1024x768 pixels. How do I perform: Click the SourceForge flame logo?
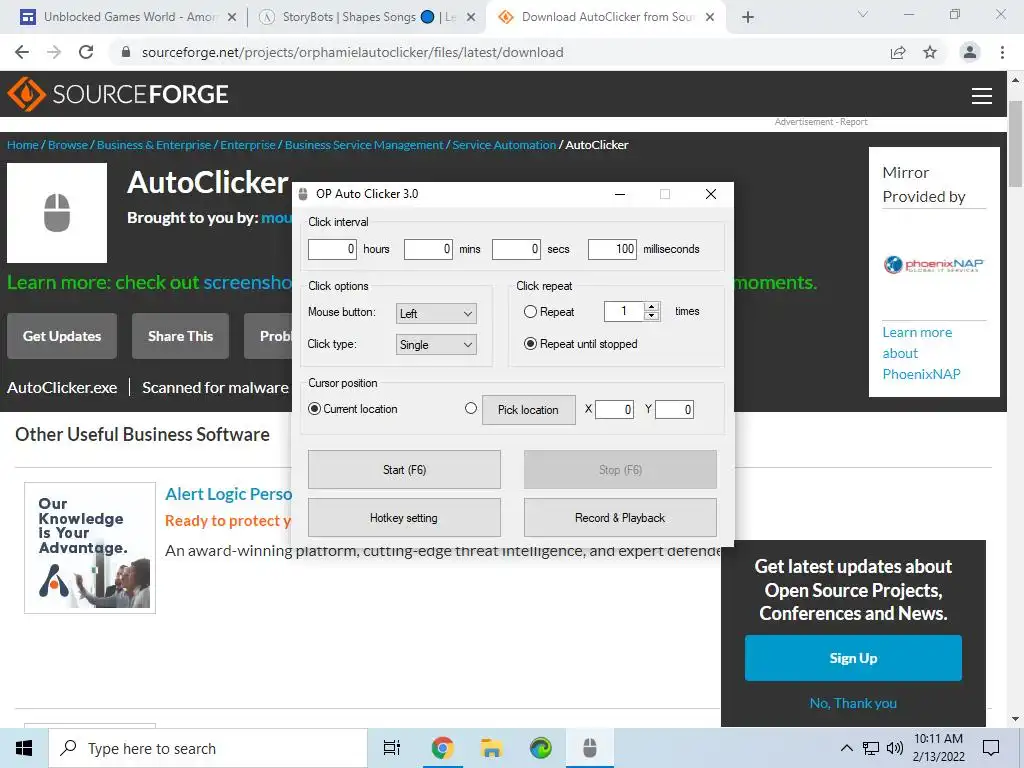26,94
